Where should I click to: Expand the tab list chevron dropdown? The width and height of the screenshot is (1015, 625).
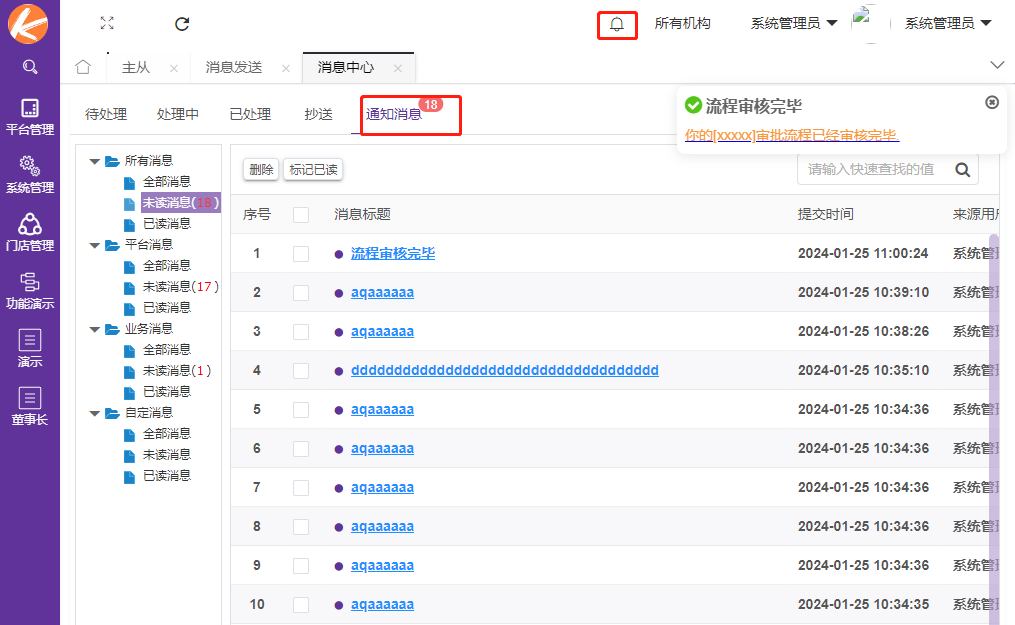click(x=996, y=65)
